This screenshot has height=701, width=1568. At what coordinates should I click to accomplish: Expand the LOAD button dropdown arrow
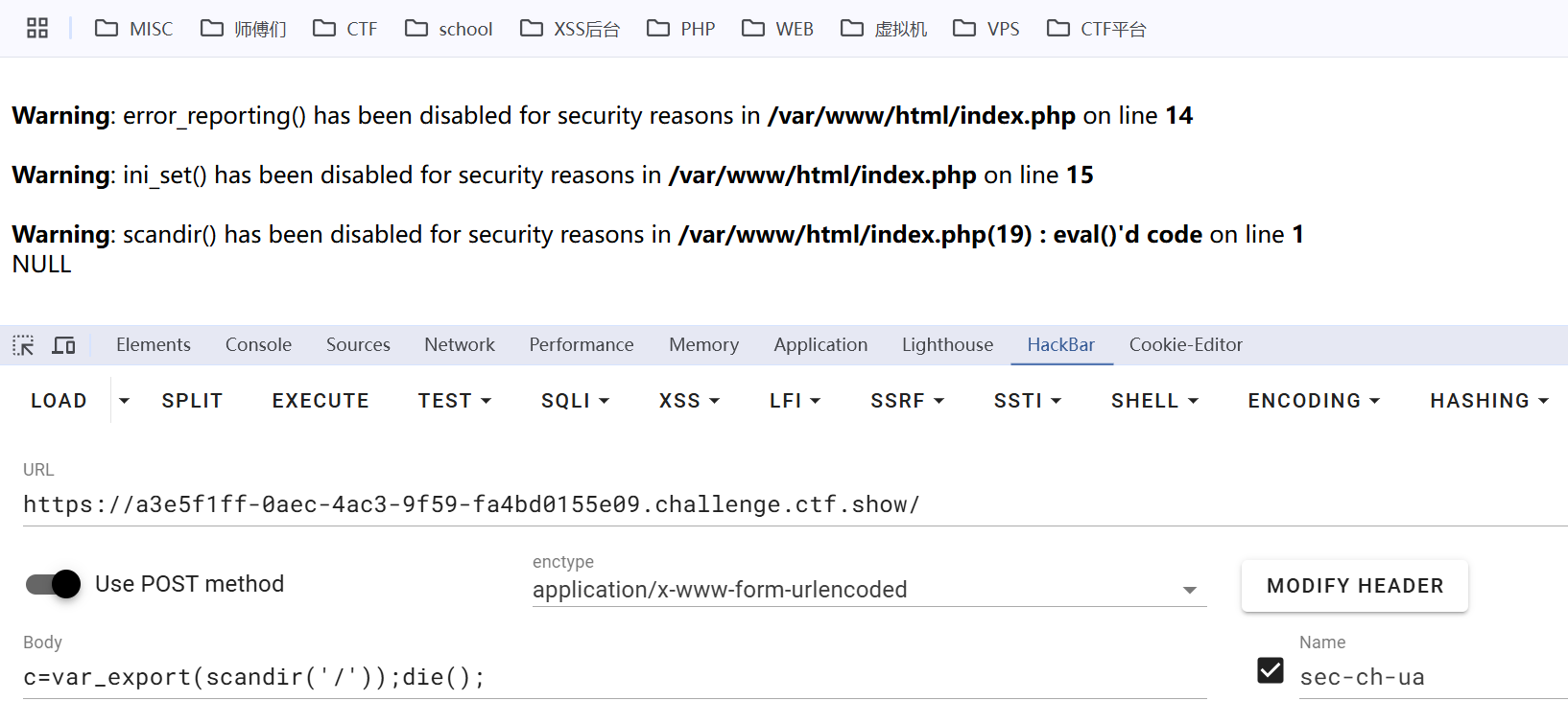(x=124, y=401)
